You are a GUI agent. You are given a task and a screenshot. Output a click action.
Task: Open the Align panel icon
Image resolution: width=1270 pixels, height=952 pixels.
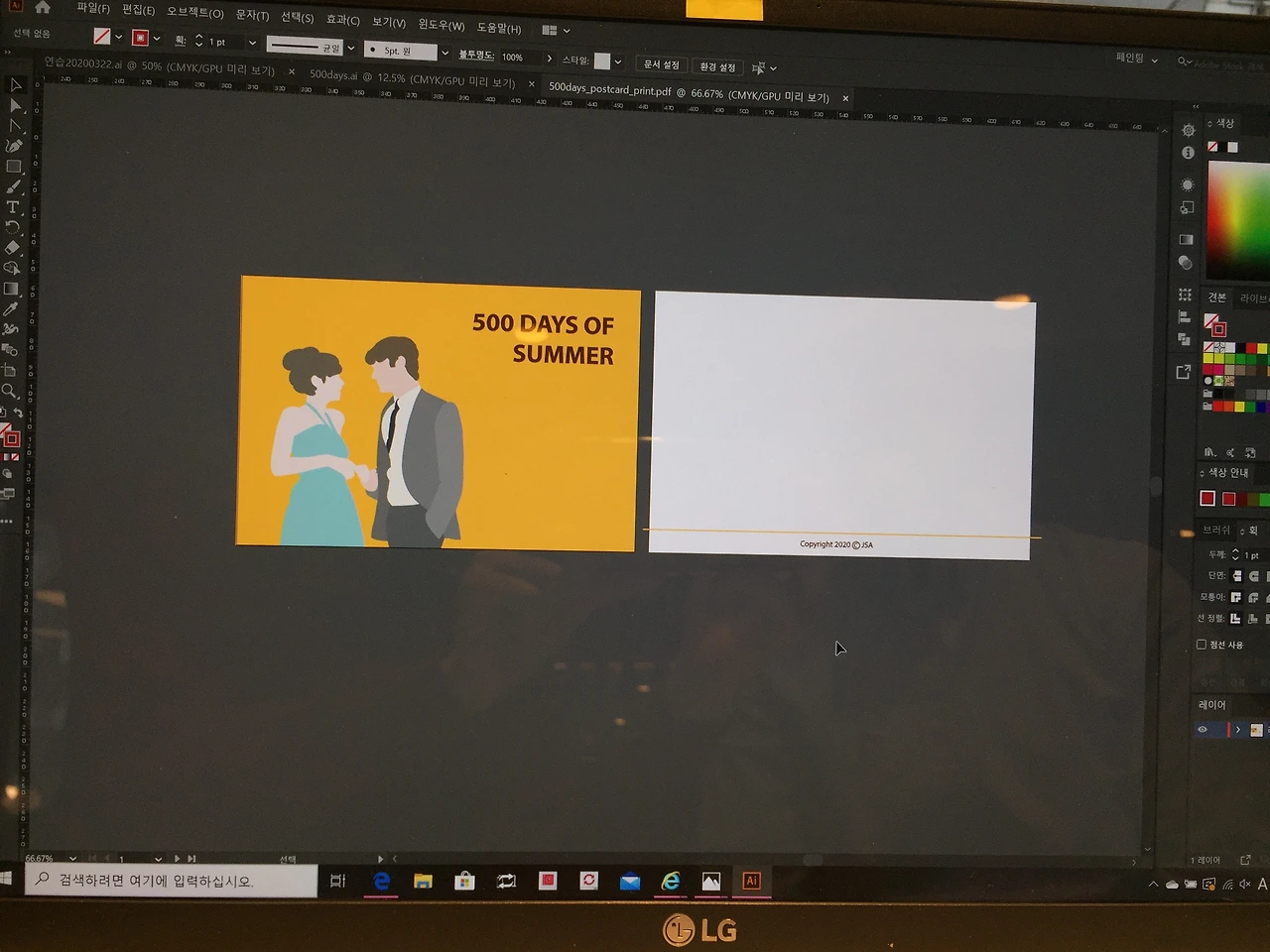coord(1185,317)
